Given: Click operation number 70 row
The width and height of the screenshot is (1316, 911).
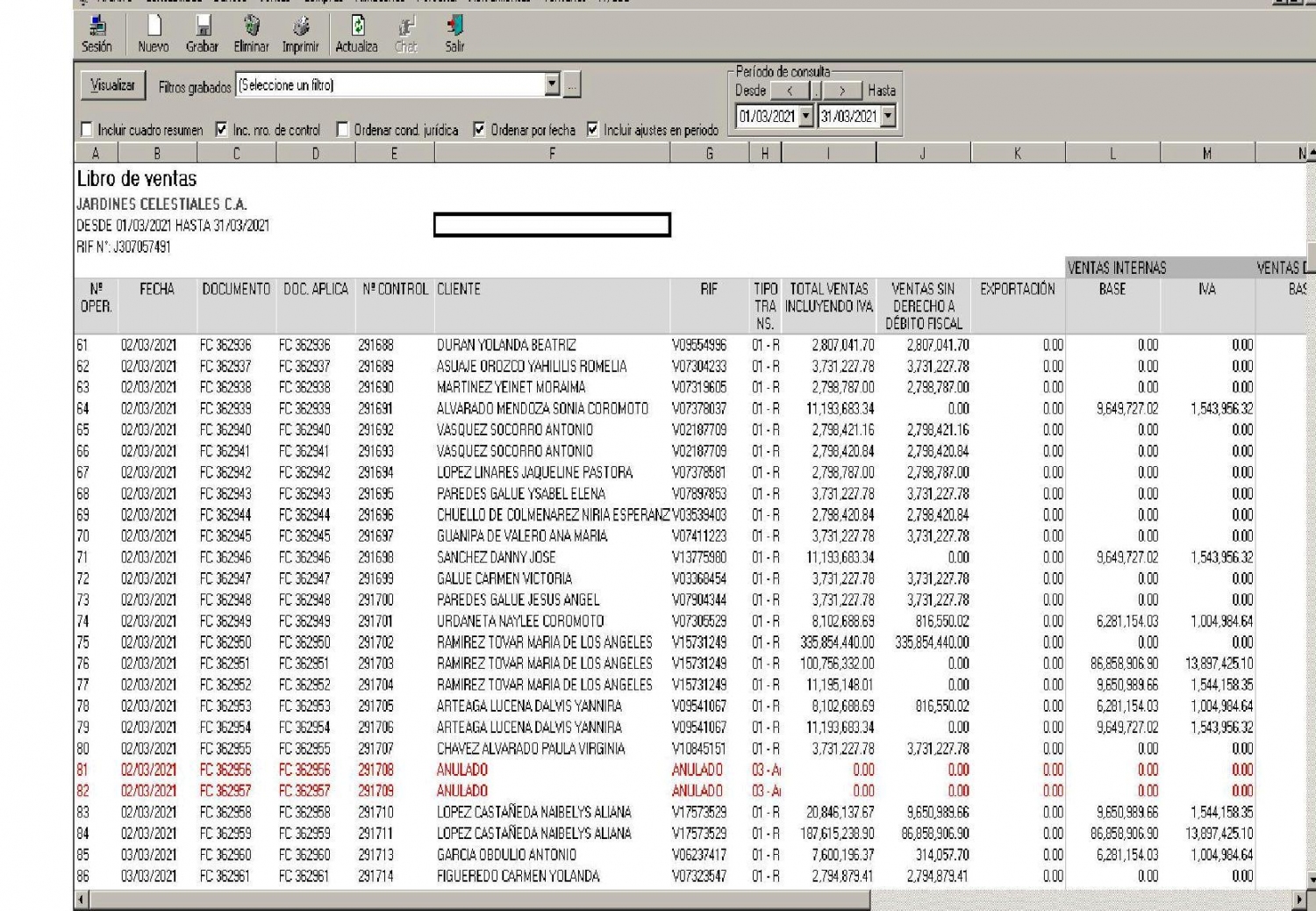Looking at the screenshot, I should point(82,536).
